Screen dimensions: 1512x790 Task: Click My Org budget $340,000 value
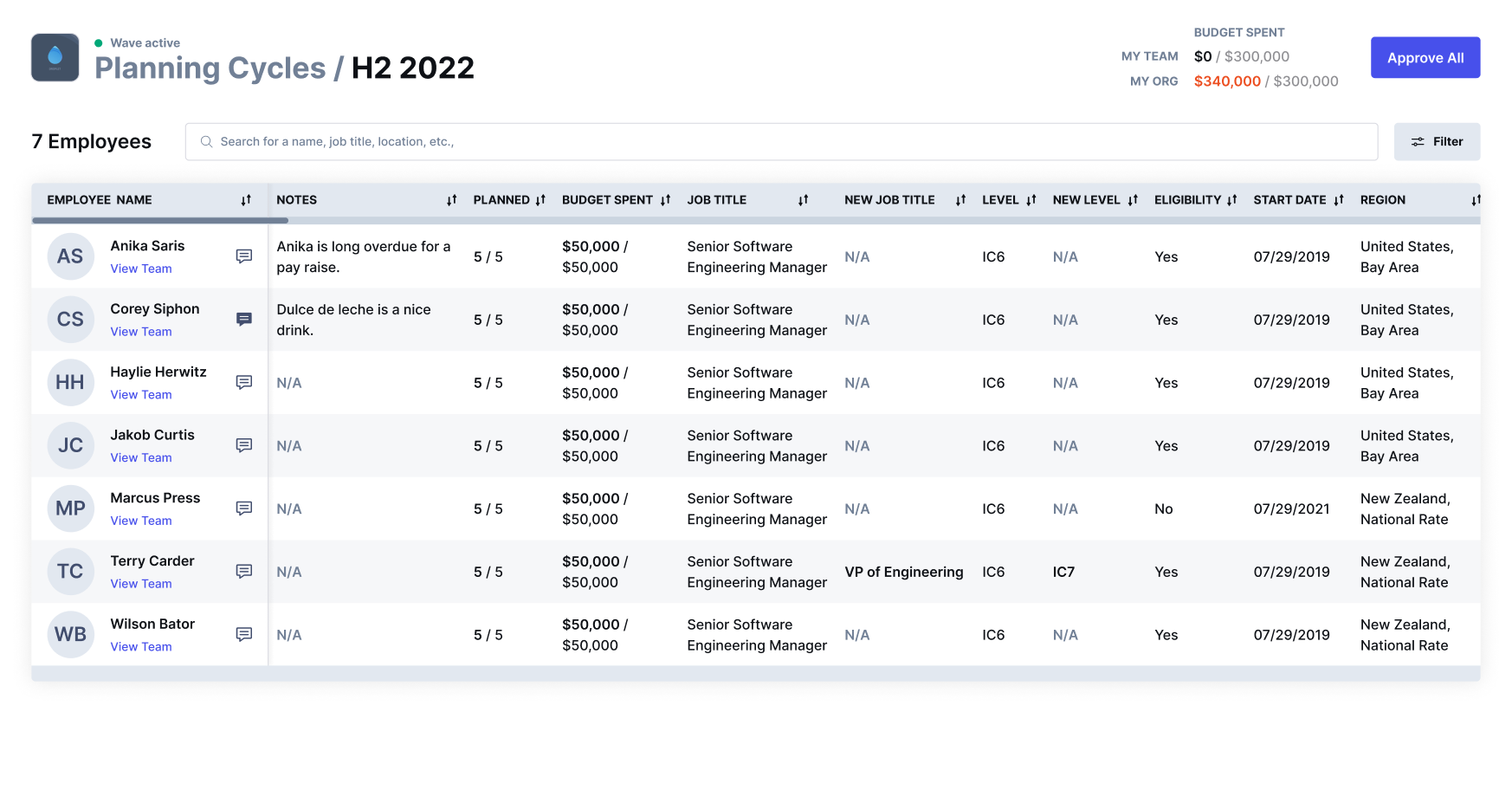[1227, 81]
